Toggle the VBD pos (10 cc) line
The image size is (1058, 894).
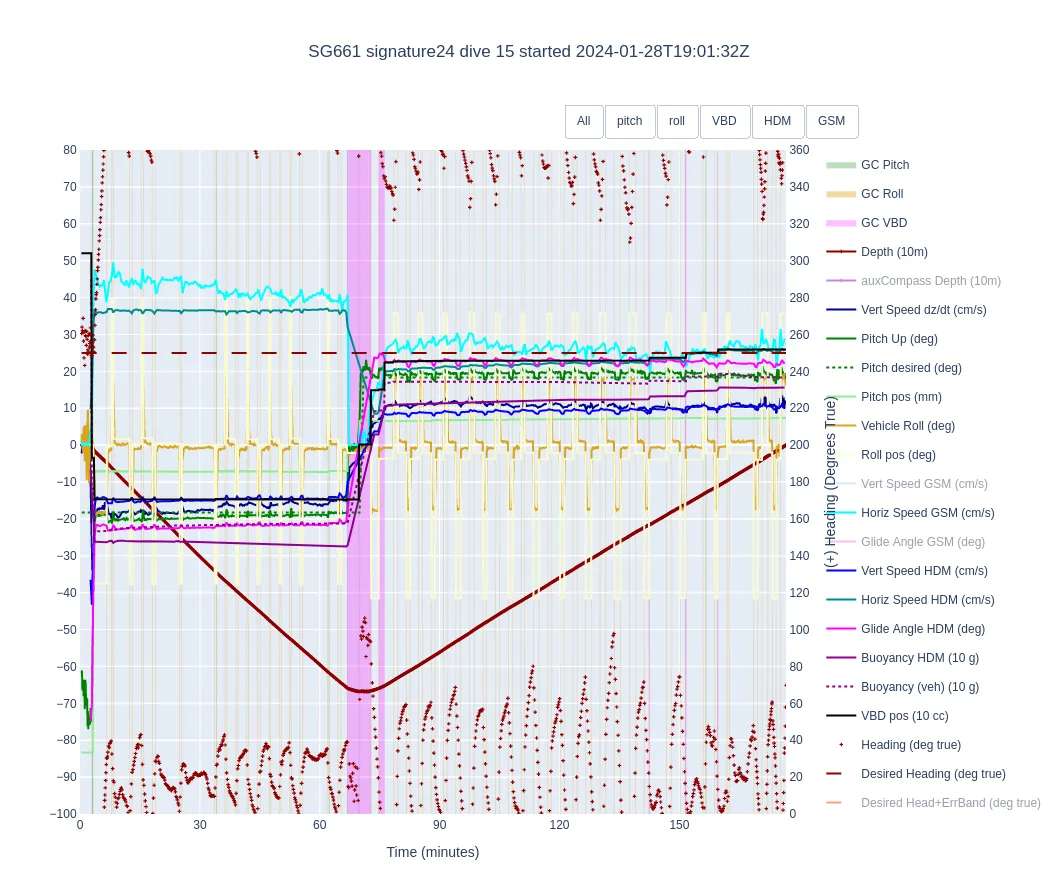click(x=904, y=716)
